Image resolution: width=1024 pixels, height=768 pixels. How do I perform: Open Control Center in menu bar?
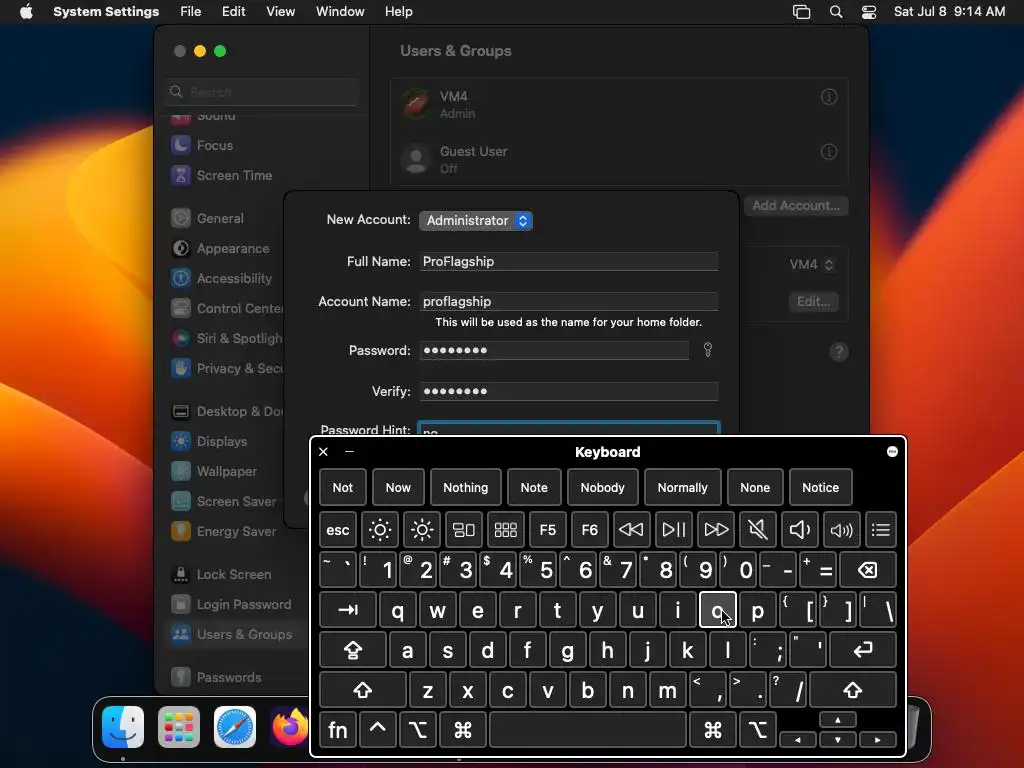869,12
